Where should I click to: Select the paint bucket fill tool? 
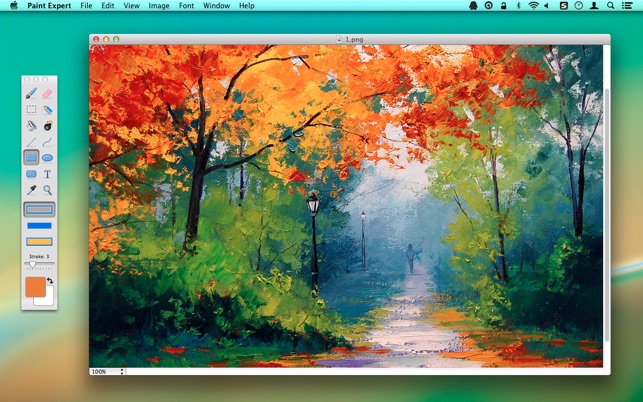[x=48, y=110]
